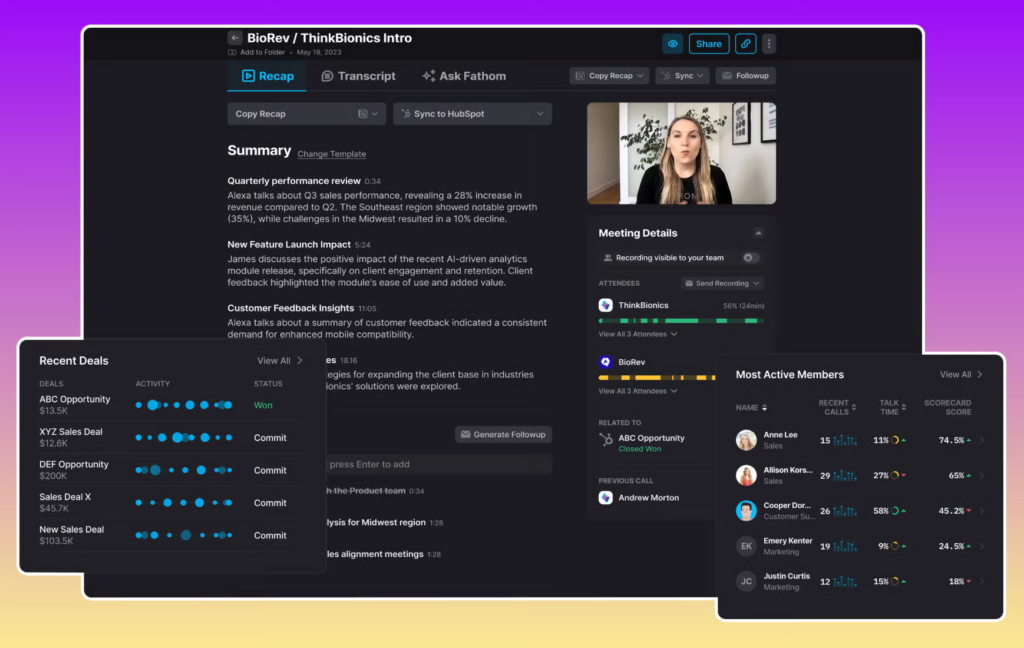Click the back arrow next to the meeting title
Viewport: 1024px width, 648px height.
[235, 38]
